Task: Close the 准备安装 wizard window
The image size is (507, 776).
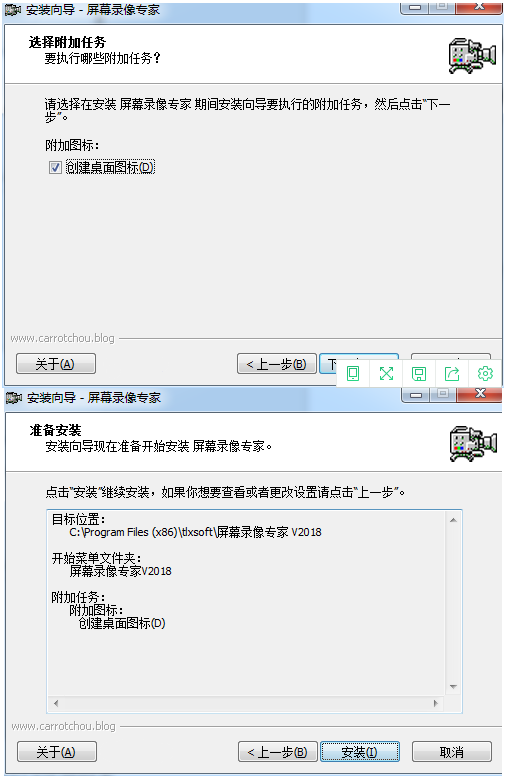Action: (480, 394)
